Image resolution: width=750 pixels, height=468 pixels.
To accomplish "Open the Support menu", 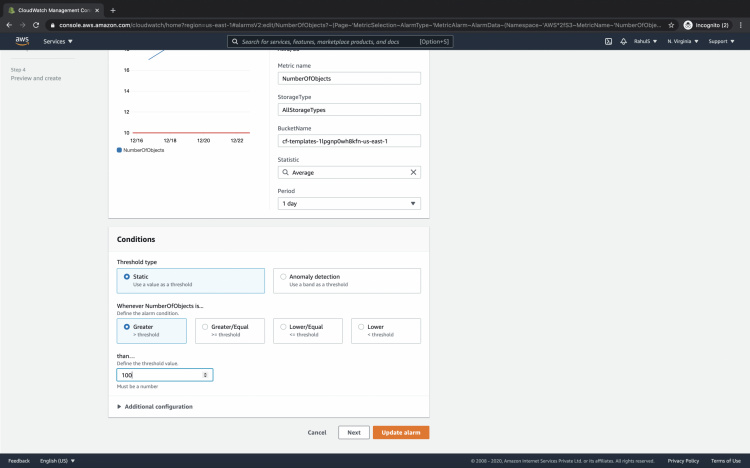I will point(721,41).
